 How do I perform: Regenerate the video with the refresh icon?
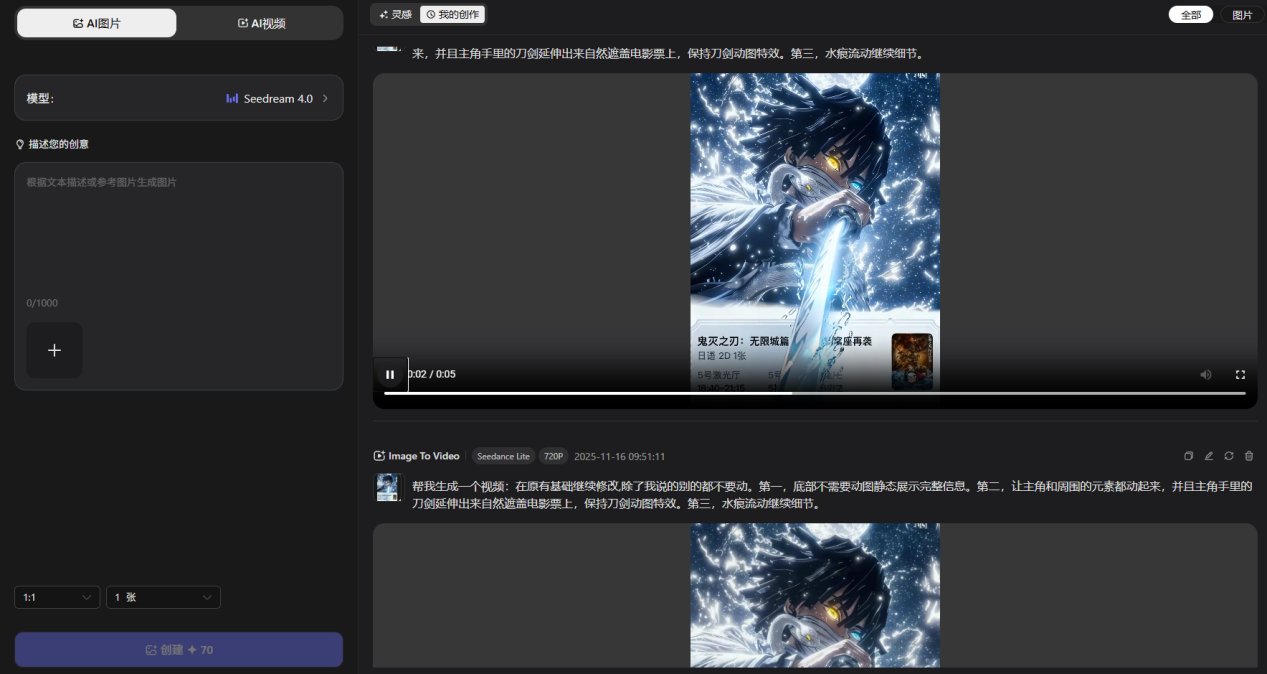tap(1228, 456)
